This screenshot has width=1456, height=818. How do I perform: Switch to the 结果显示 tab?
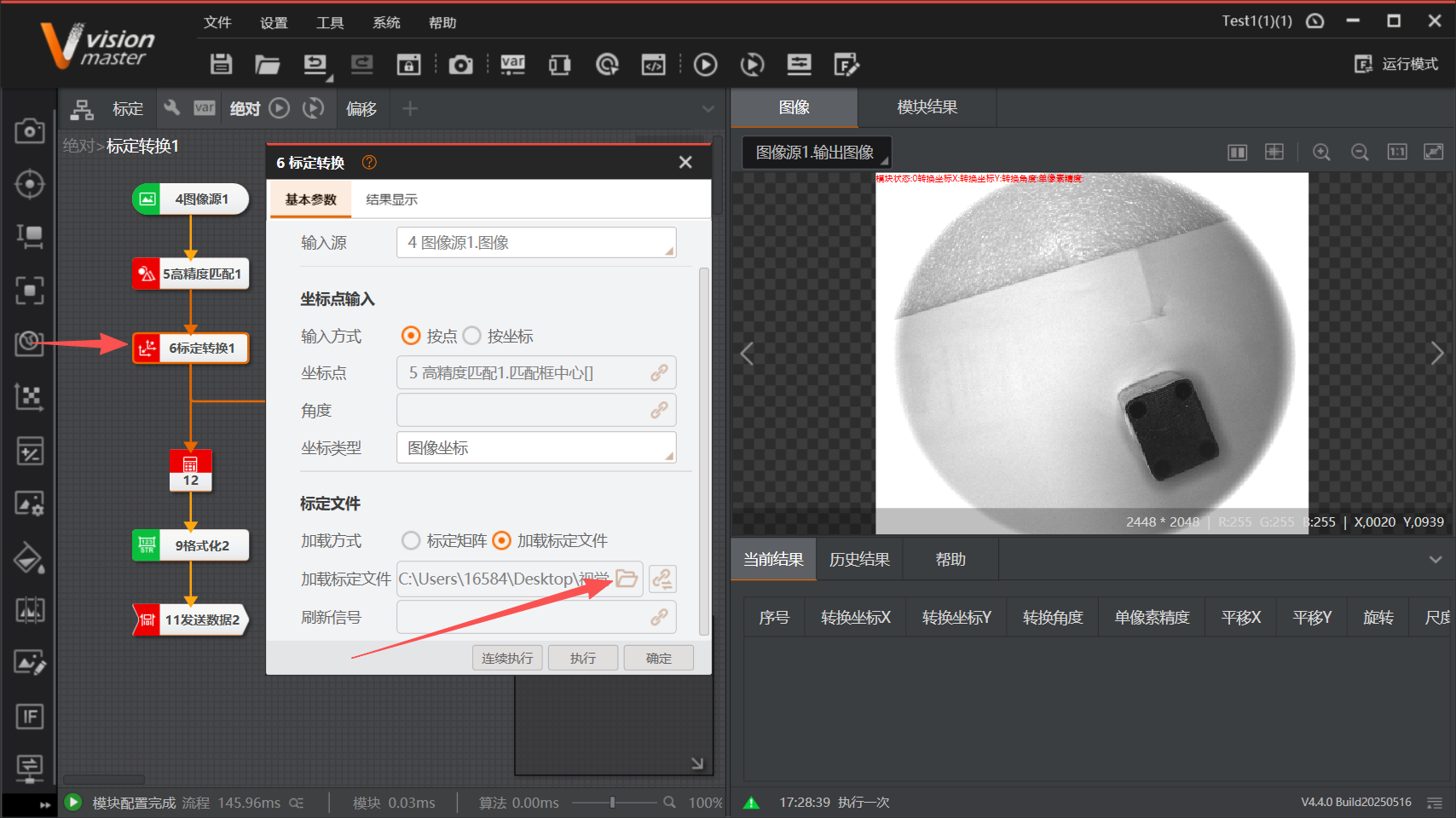click(391, 199)
